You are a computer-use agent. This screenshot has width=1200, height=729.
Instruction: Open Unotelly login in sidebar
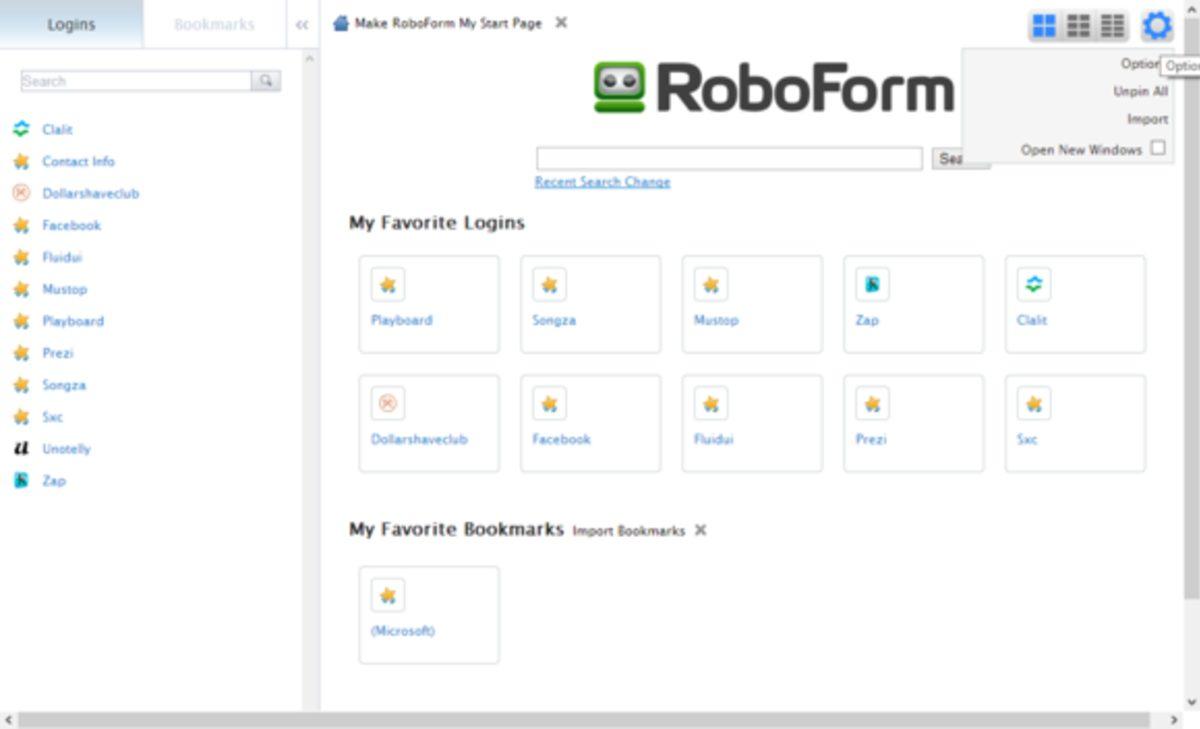66,449
